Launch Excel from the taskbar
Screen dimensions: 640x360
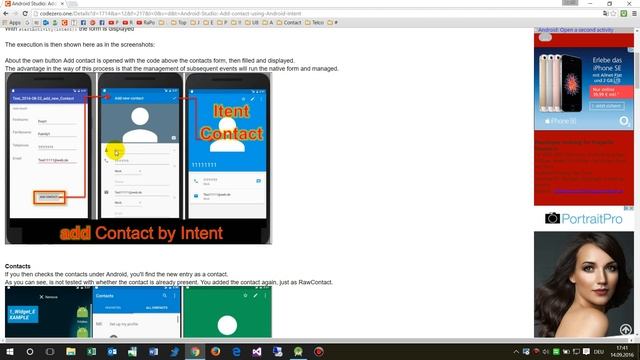click(x=91, y=351)
